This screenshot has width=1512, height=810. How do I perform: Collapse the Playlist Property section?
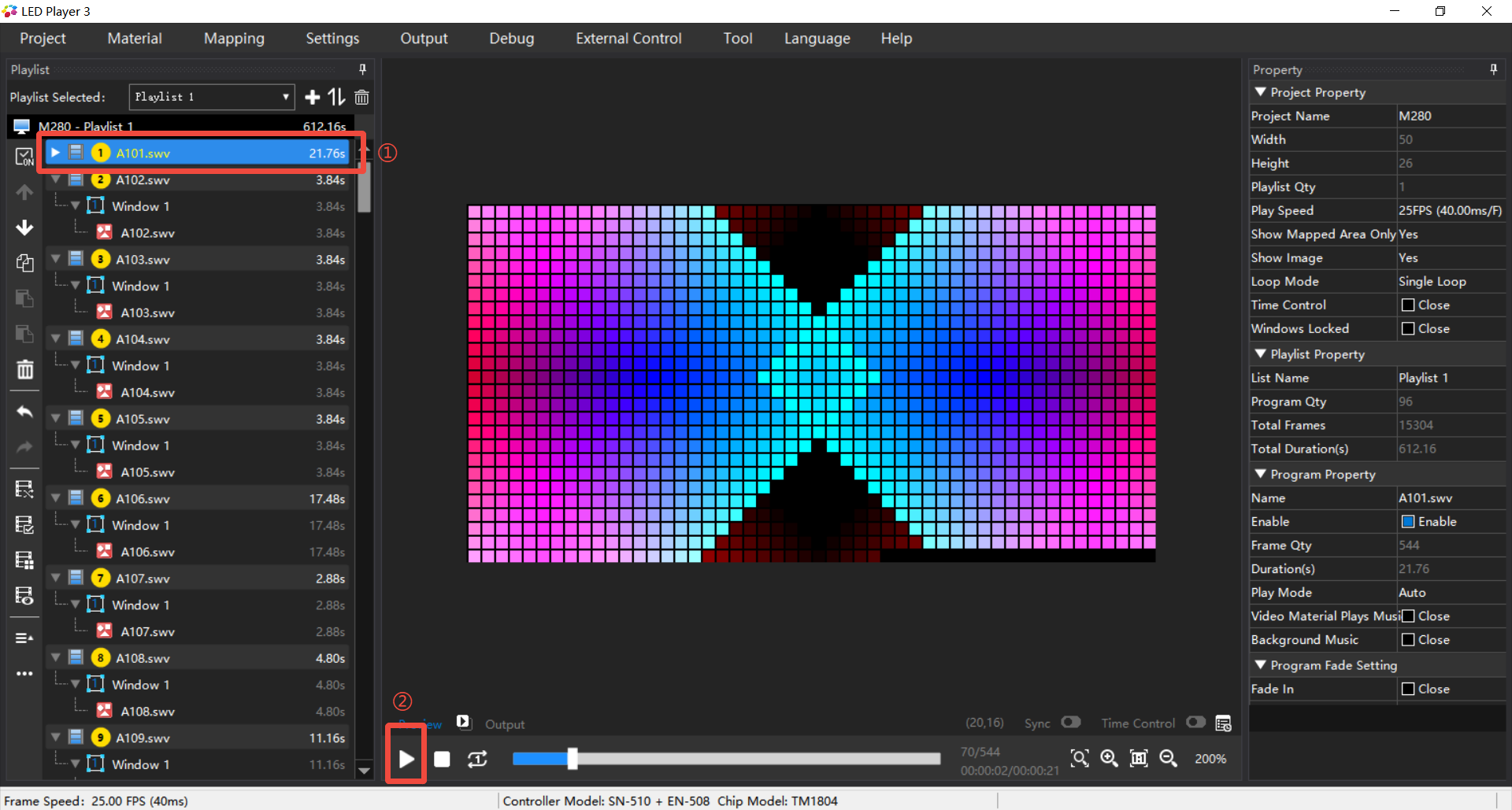click(x=1261, y=354)
